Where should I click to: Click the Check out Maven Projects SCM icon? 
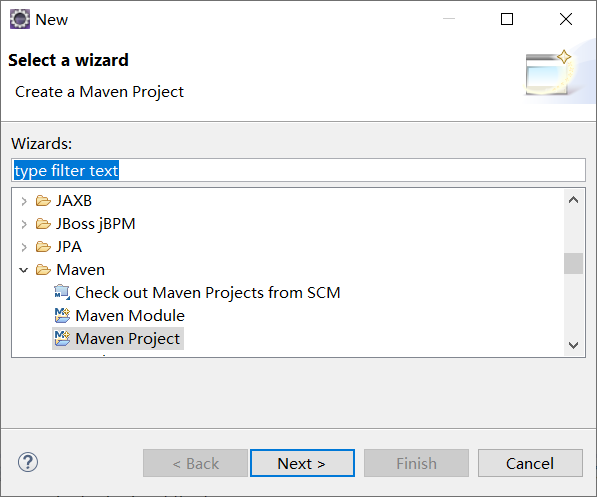click(x=62, y=292)
